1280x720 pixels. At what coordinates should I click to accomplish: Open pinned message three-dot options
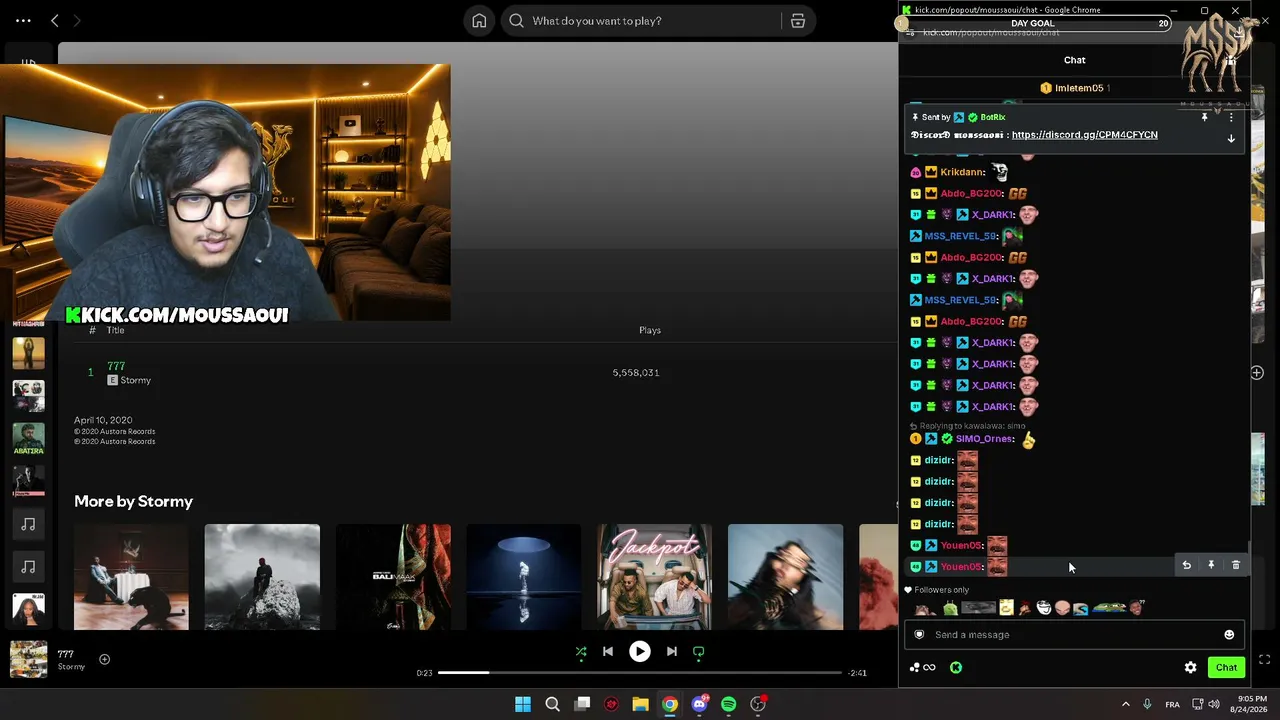pyautogui.click(x=1231, y=118)
